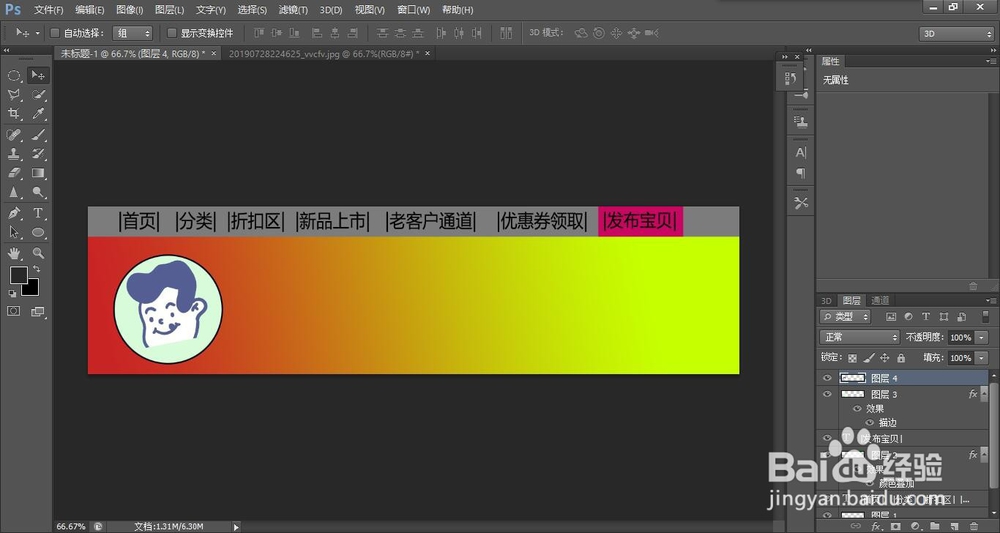Click the background color swatch
The image size is (1000, 533).
tap(32, 289)
